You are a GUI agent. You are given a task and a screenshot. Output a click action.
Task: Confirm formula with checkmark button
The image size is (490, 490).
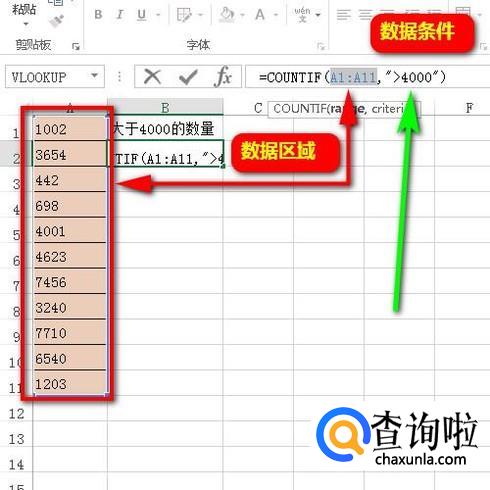188,77
